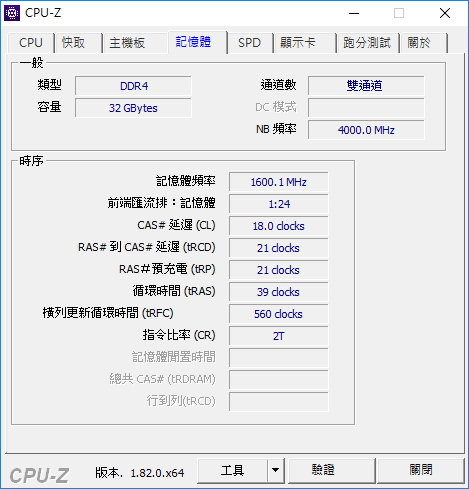
Task: Go to the SPD tab
Action: (250, 43)
